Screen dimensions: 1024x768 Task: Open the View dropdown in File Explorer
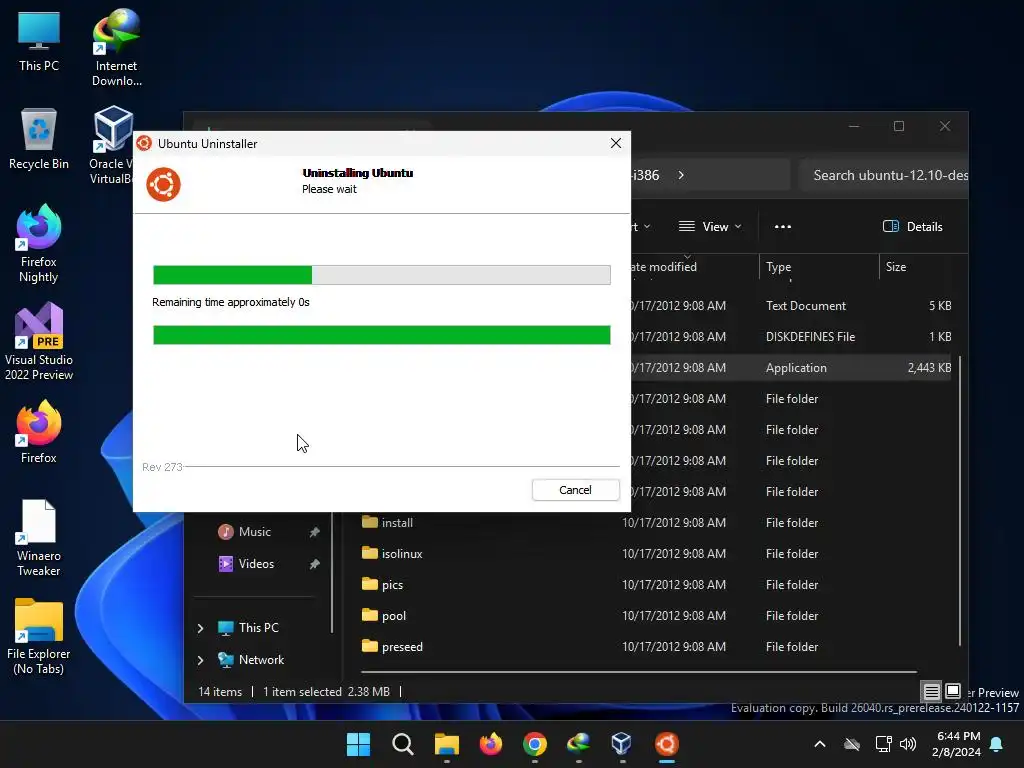point(710,227)
